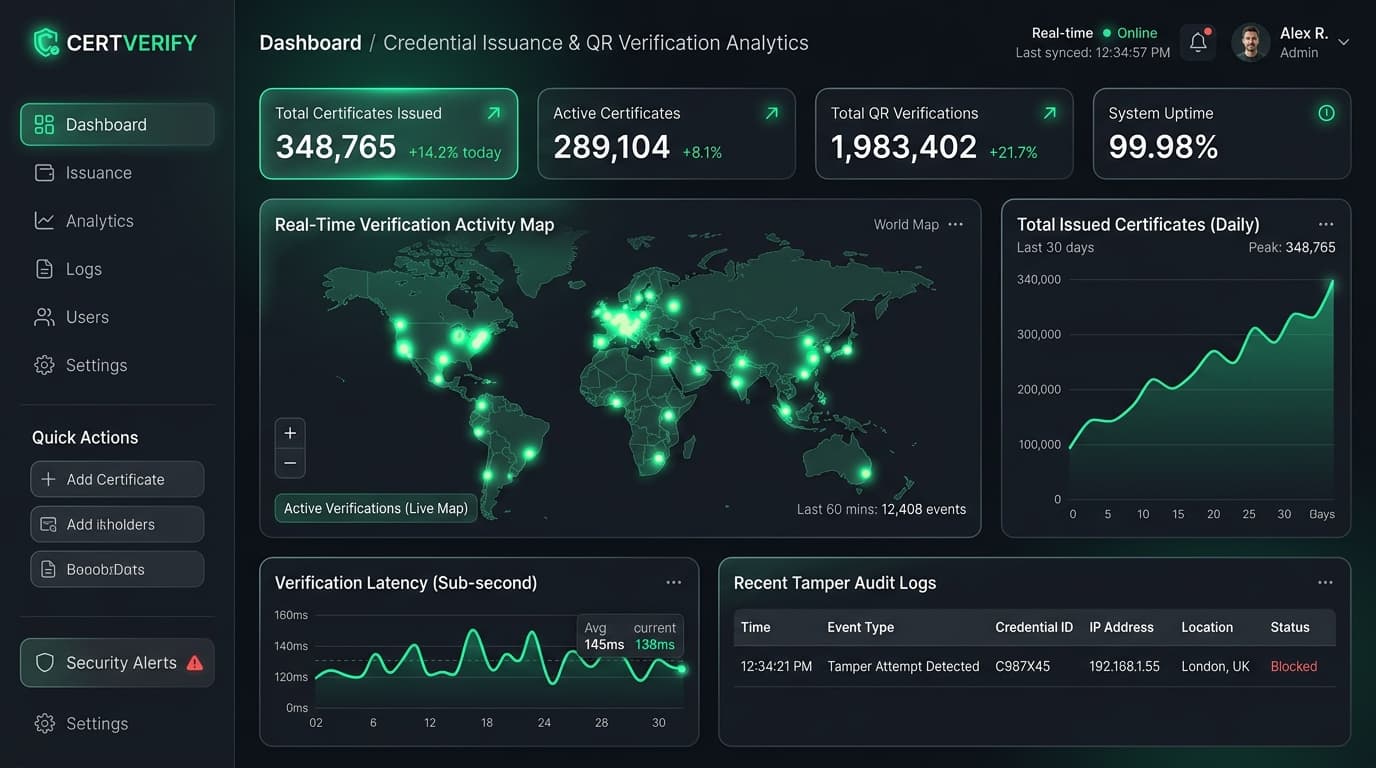The image size is (1376, 768).
Task: Click the 12,408 events count
Action: 923,509
